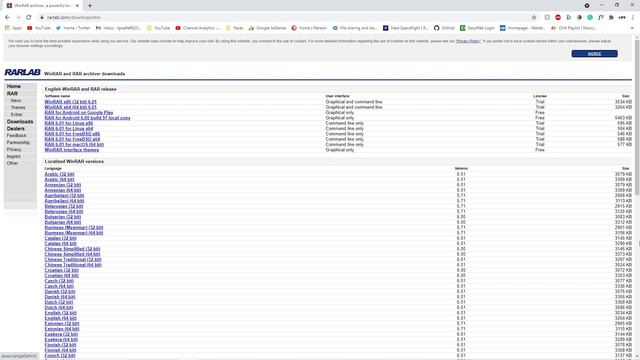This screenshot has width=640, height=360.
Task: Open the Extensions puzzle piece menu
Action: 611,18
